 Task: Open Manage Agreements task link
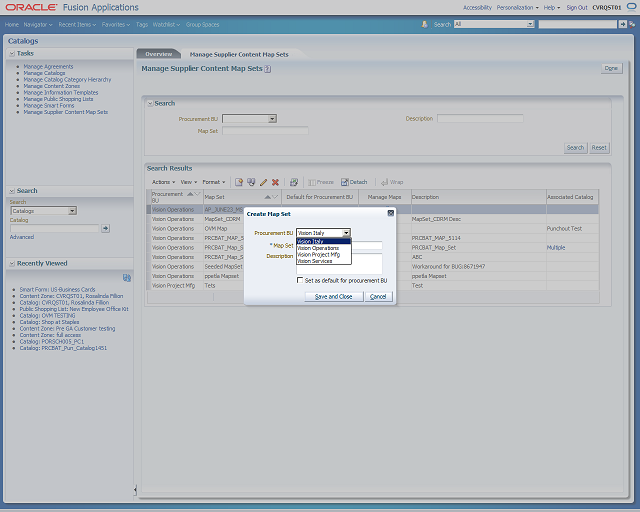point(48,67)
